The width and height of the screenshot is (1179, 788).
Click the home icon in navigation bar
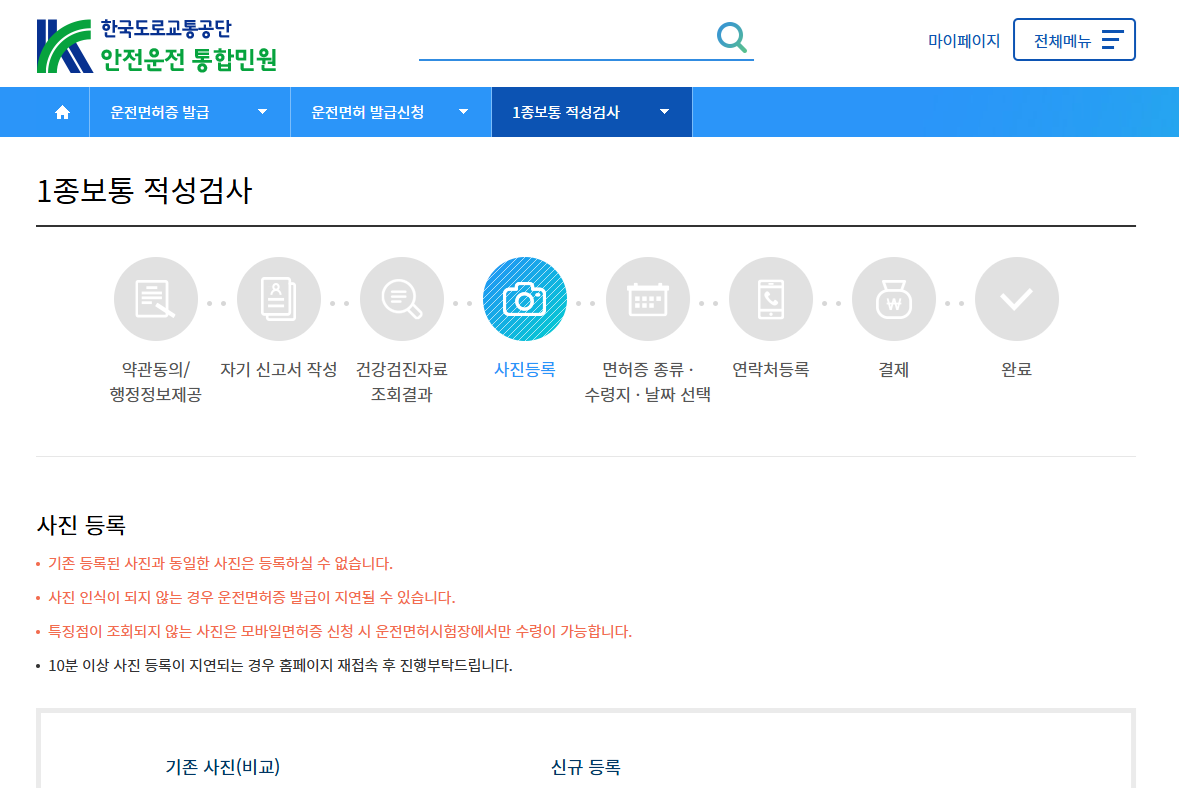[x=63, y=112]
